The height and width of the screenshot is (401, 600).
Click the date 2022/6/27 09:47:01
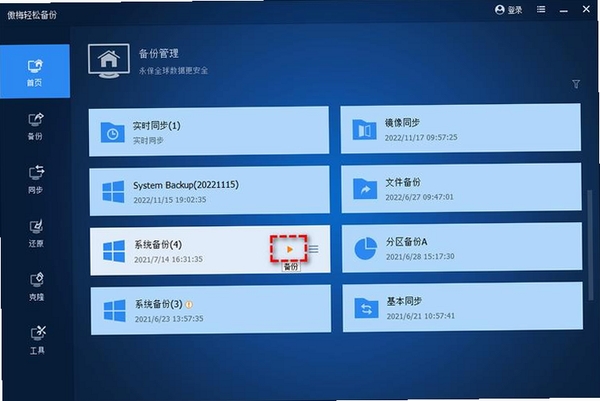pos(419,197)
